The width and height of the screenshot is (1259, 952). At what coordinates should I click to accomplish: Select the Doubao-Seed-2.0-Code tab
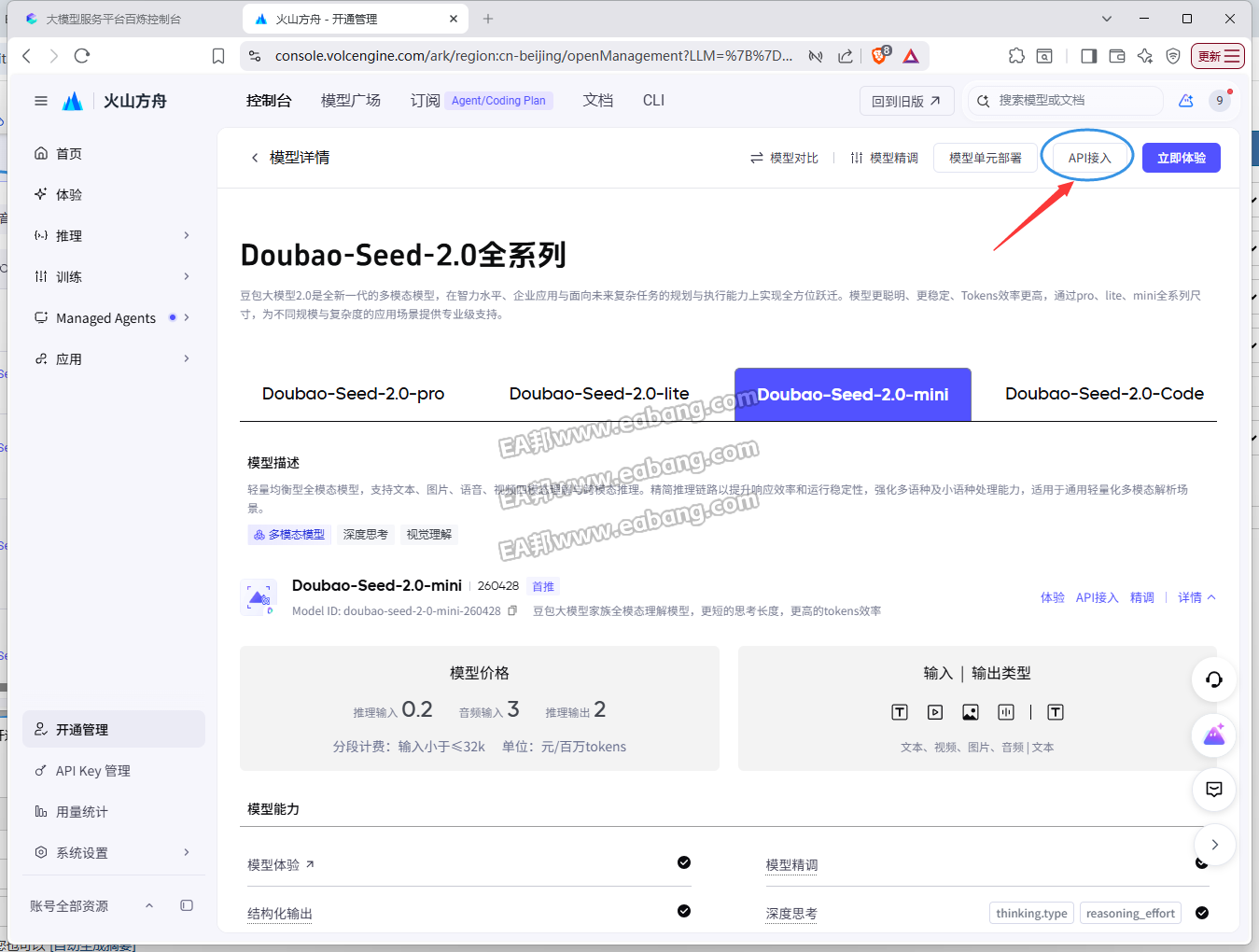point(1104,394)
